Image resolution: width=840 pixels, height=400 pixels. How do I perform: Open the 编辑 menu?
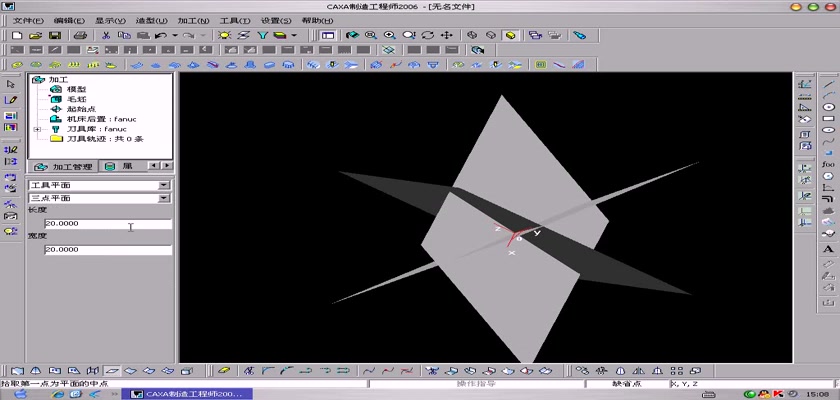click(x=69, y=21)
